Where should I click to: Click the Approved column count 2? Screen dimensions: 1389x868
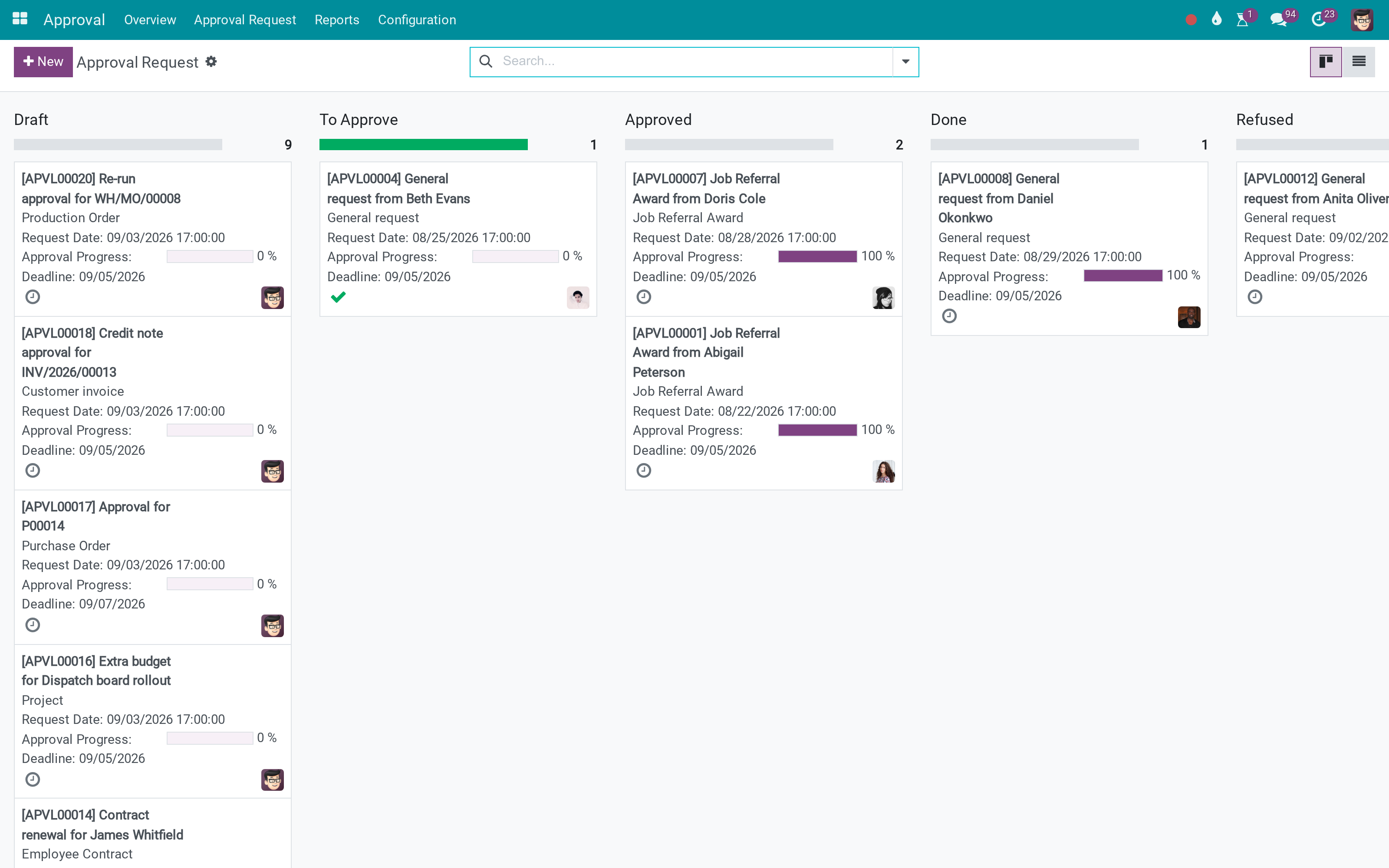click(x=899, y=145)
